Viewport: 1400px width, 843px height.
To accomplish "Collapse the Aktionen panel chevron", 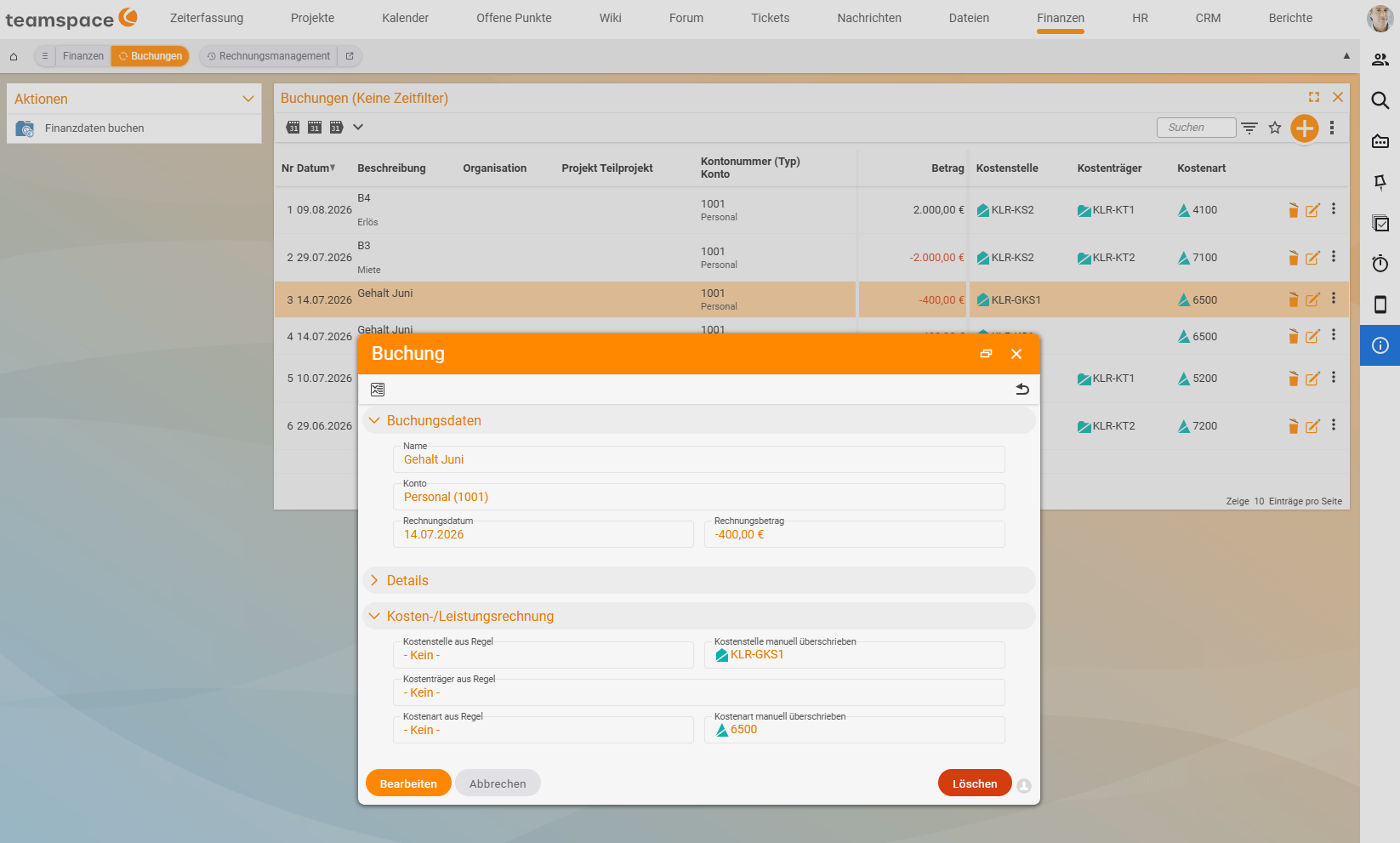I will (x=248, y=99).
